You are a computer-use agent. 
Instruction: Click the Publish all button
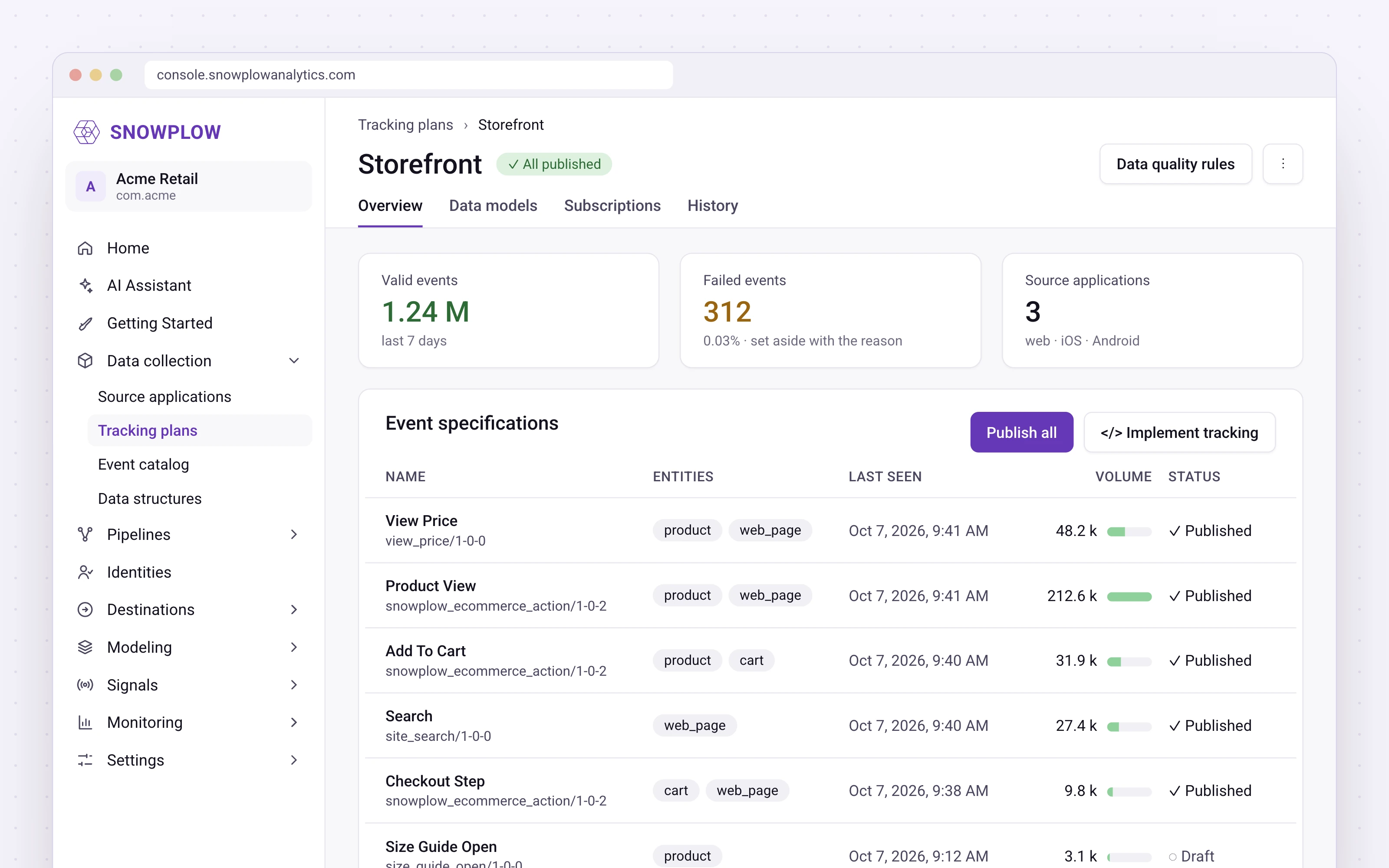1022,432
